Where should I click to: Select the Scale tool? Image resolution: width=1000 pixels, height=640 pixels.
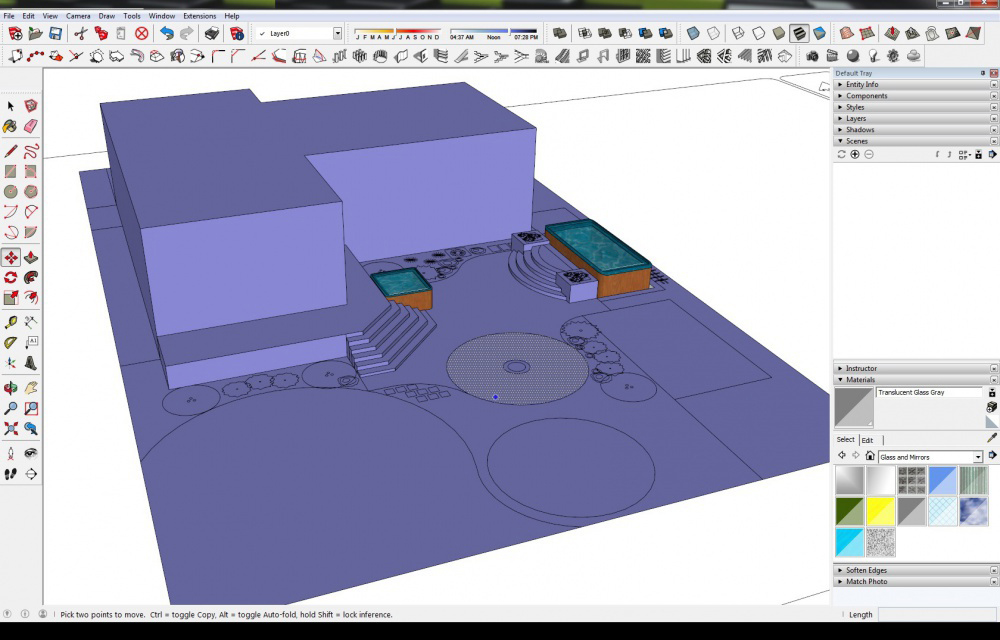click(11, 298)
